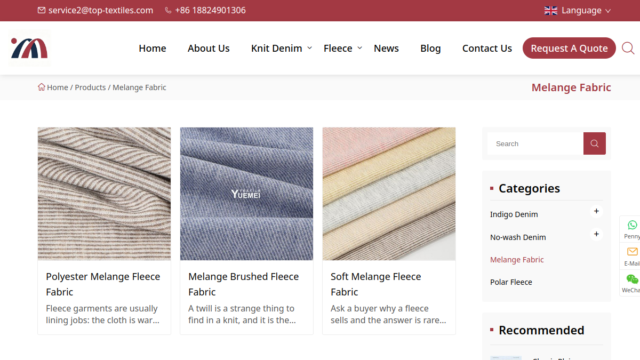Click the envelope icon beside email address
Screen dimensions: 640x360
coord(42,10)
